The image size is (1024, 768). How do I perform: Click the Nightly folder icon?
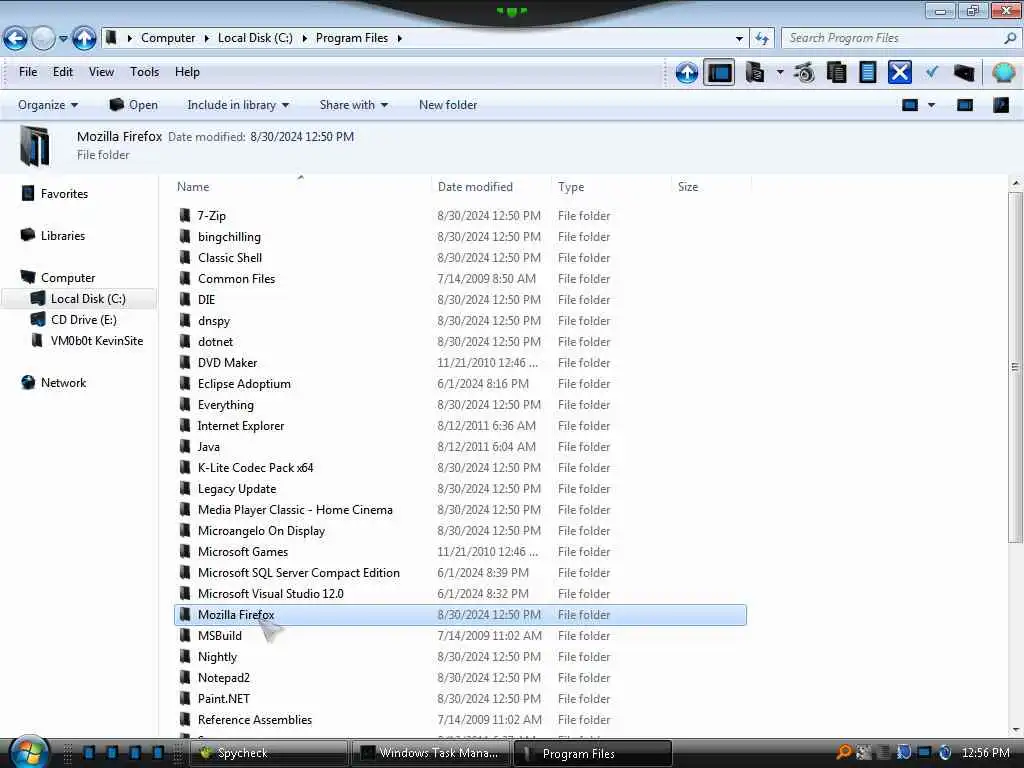(x=185, y=656)
